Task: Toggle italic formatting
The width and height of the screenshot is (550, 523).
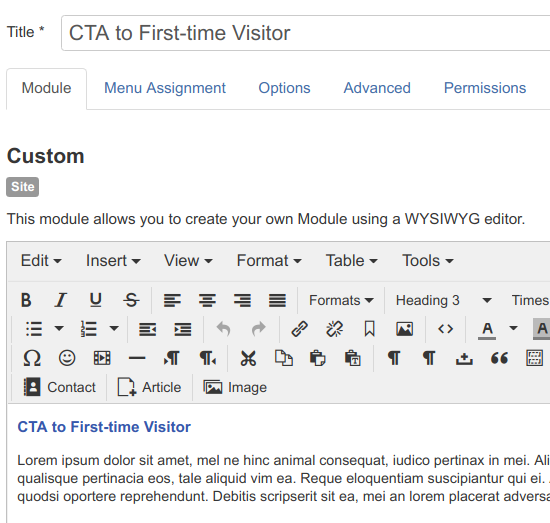Action: pos(61,300)
